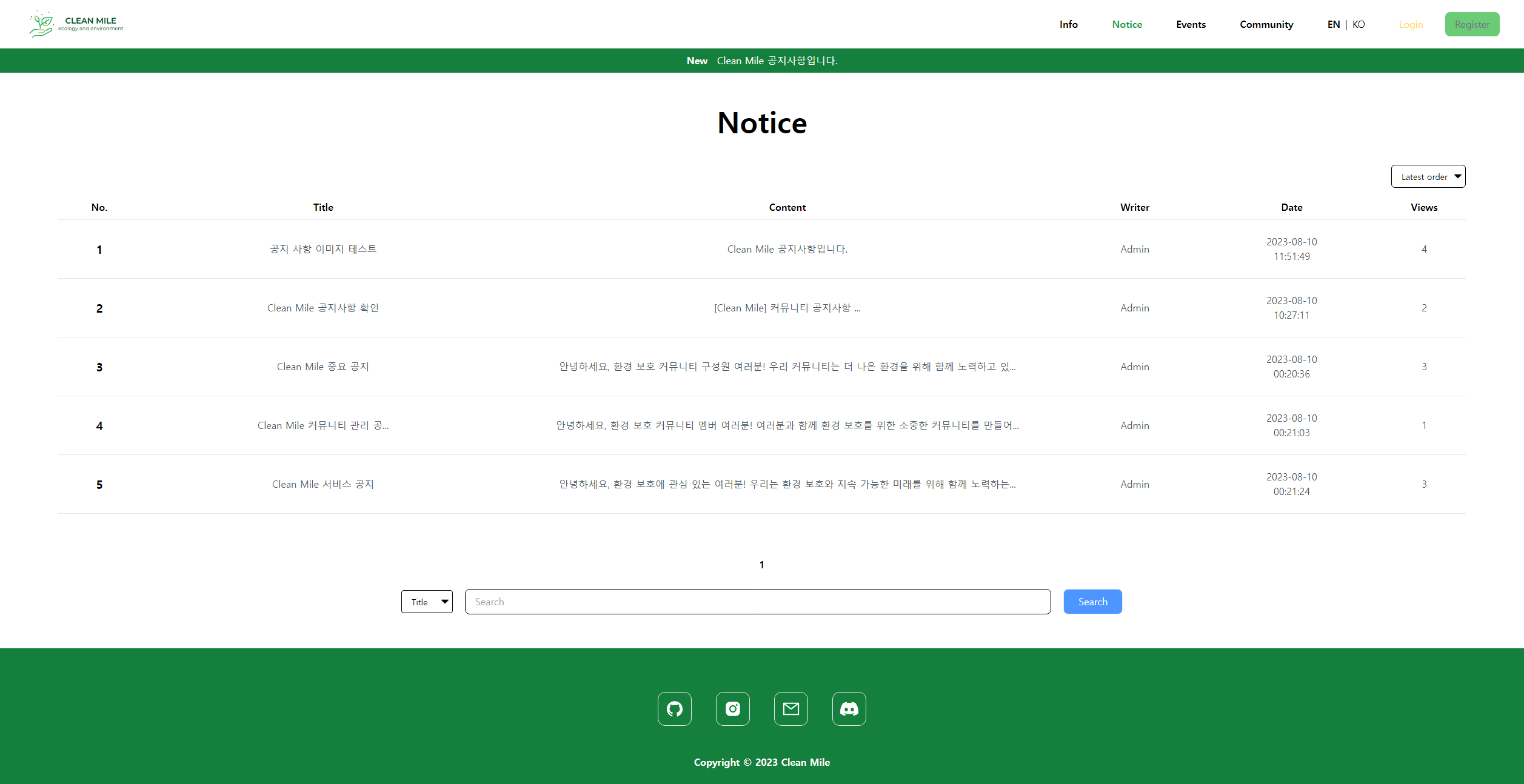Click content starting '안녕하세요, 환경 보호 커뮤니티 구성원'
Viewport: 1524px width, 784px height.
pyautogui.click(x=787, y=367)
